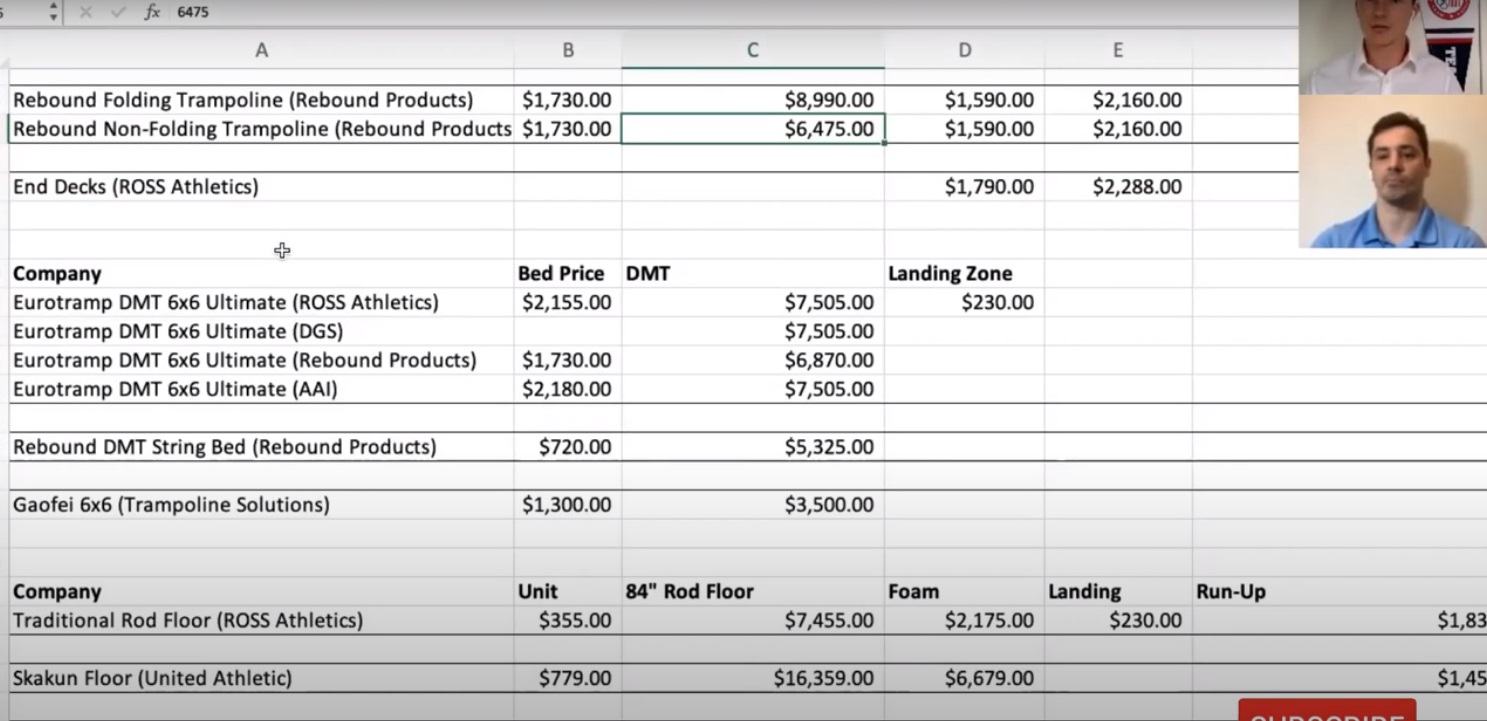Select the $6,679.00 cell
The width and height of the screenshot is (1487, 721).
tap(964, 678)
